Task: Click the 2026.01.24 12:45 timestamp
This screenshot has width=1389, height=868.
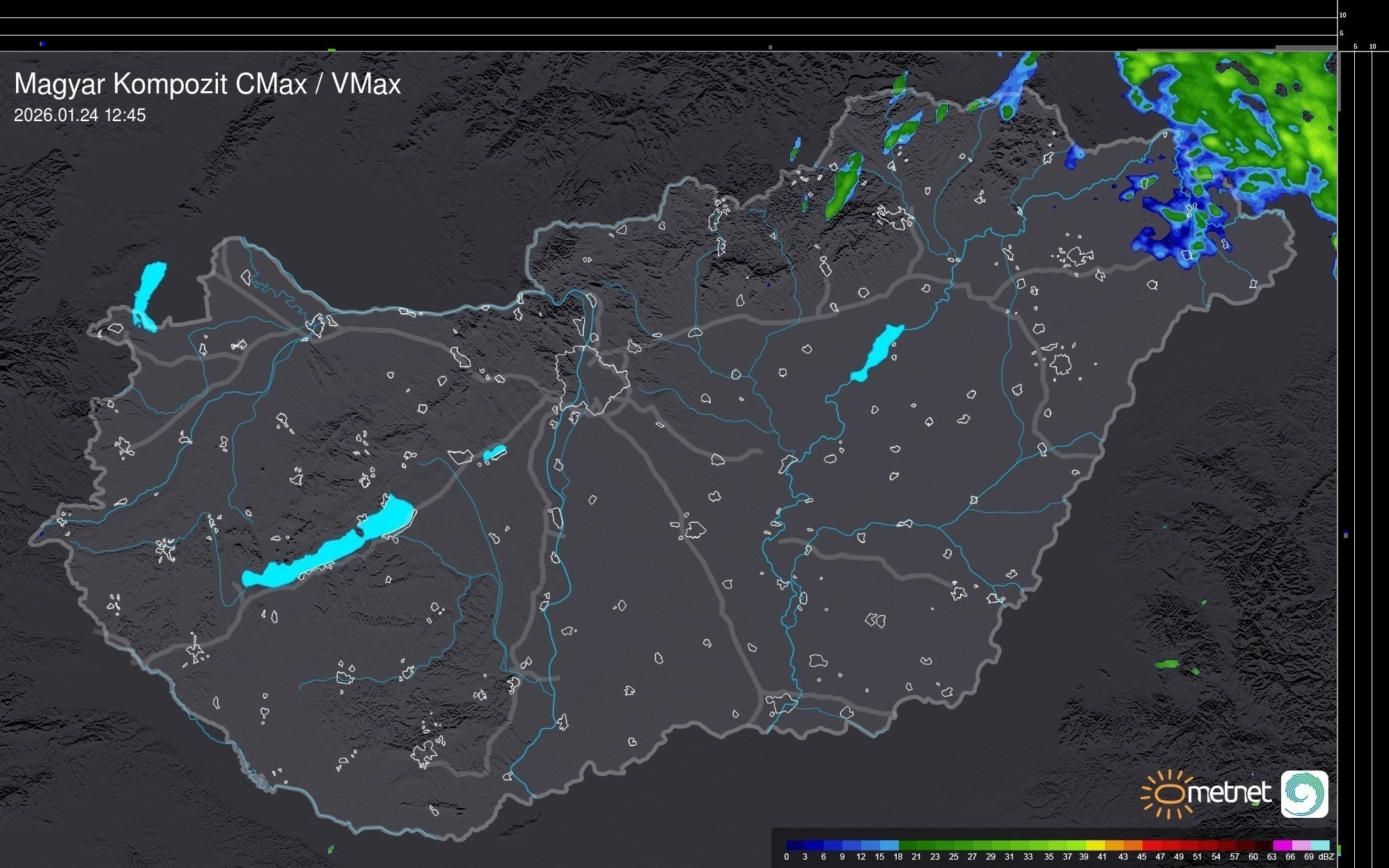Action: (80, 116)
